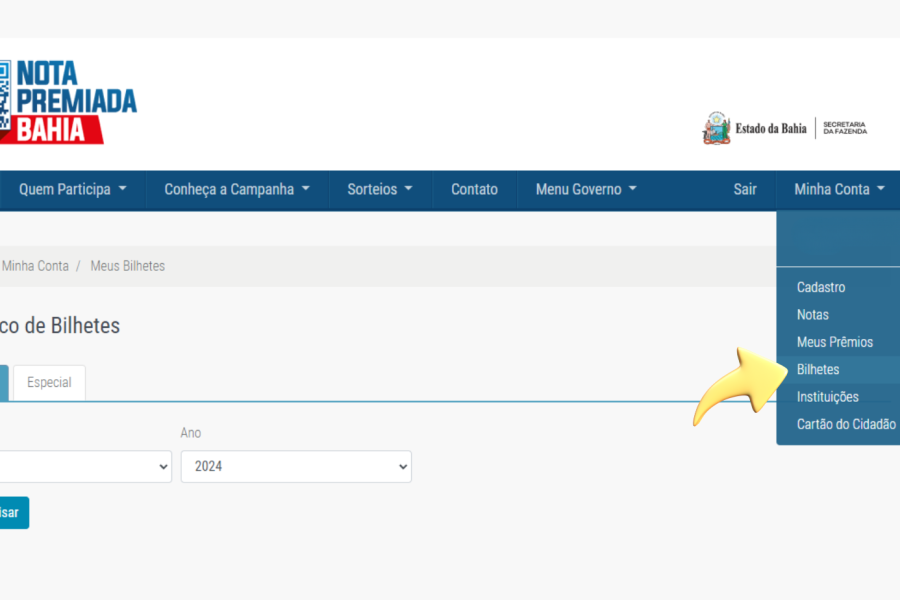Expand the Quem Participa menu
This screenshot has width=900, height=600.
click(x=72, y=189)
